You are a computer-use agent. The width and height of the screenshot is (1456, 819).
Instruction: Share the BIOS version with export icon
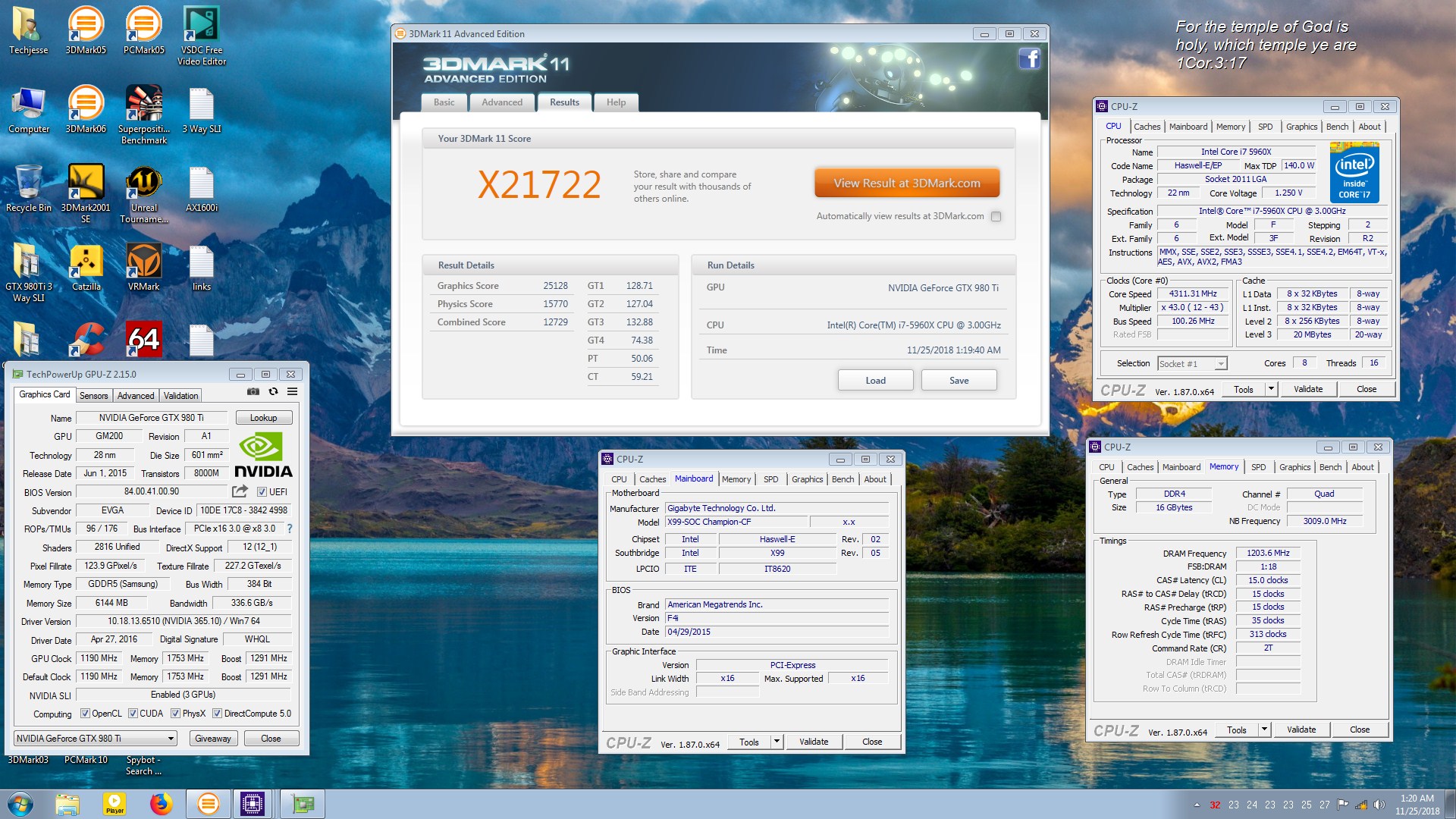click(x=240, y=491)
